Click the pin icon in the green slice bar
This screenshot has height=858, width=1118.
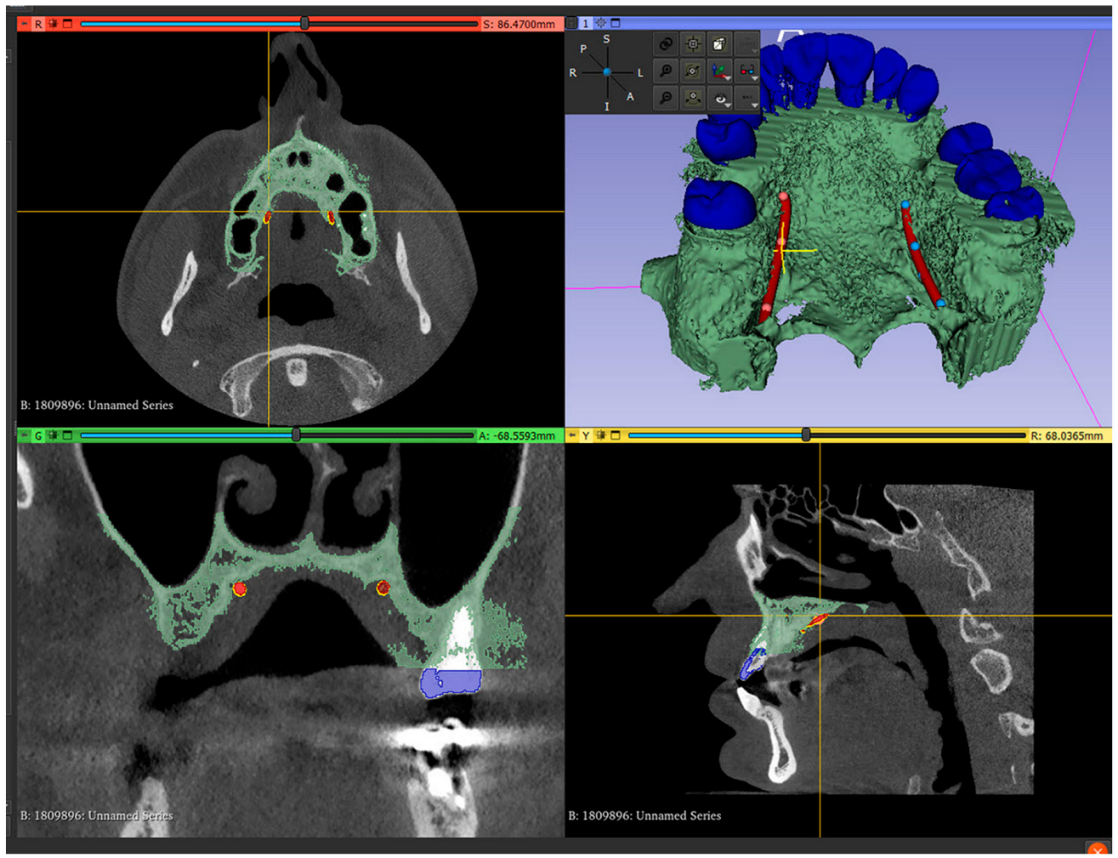[x=24, y=435]
